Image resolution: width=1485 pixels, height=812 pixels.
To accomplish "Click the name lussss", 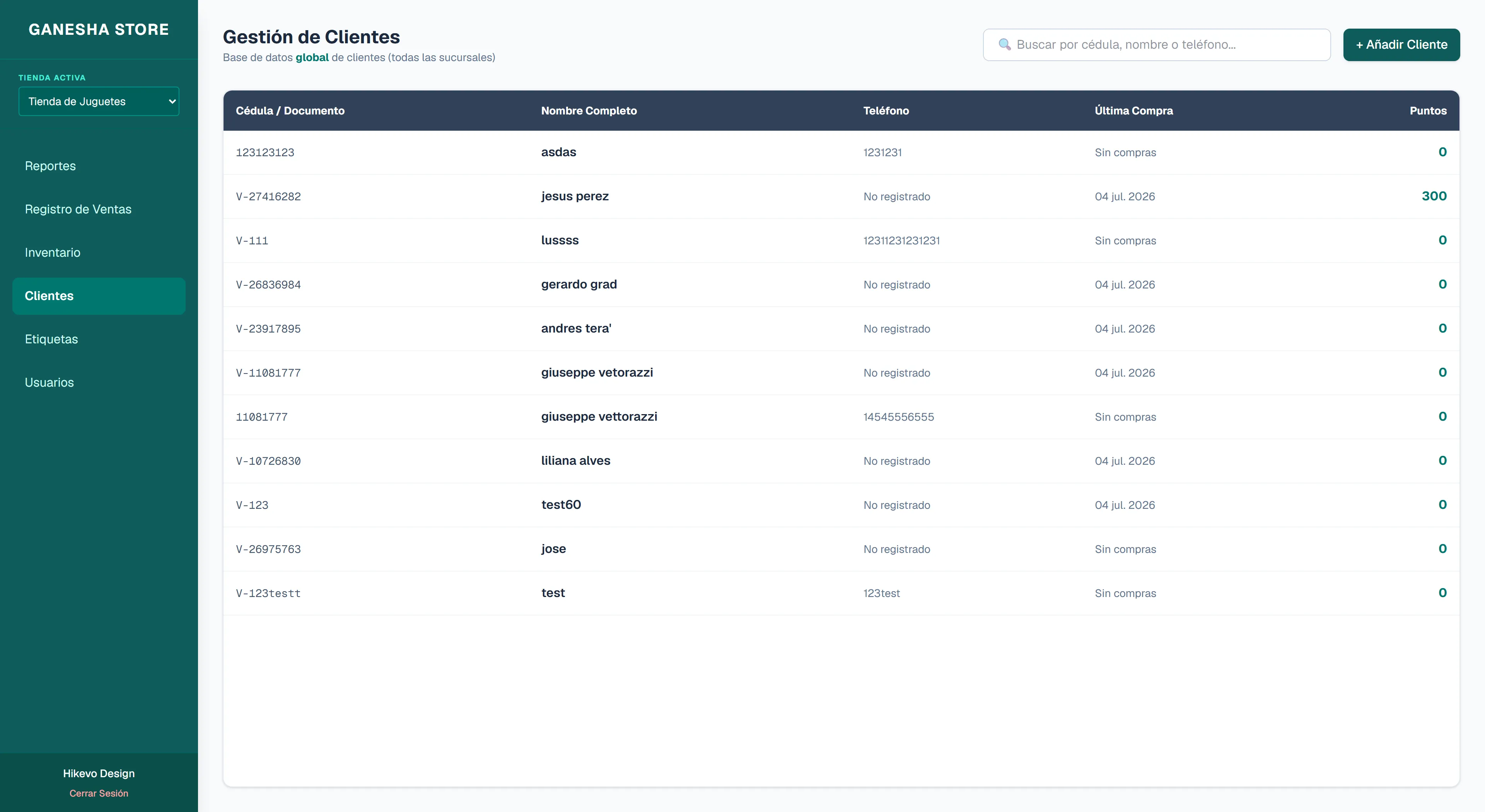I will tap(559, 241).
